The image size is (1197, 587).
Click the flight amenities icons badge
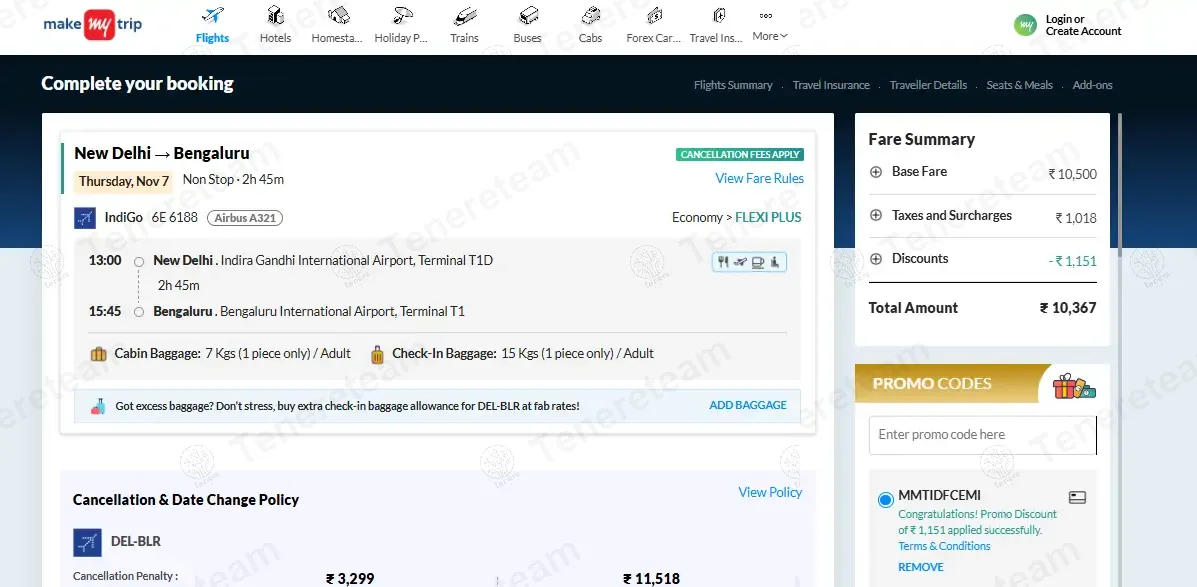749,262
